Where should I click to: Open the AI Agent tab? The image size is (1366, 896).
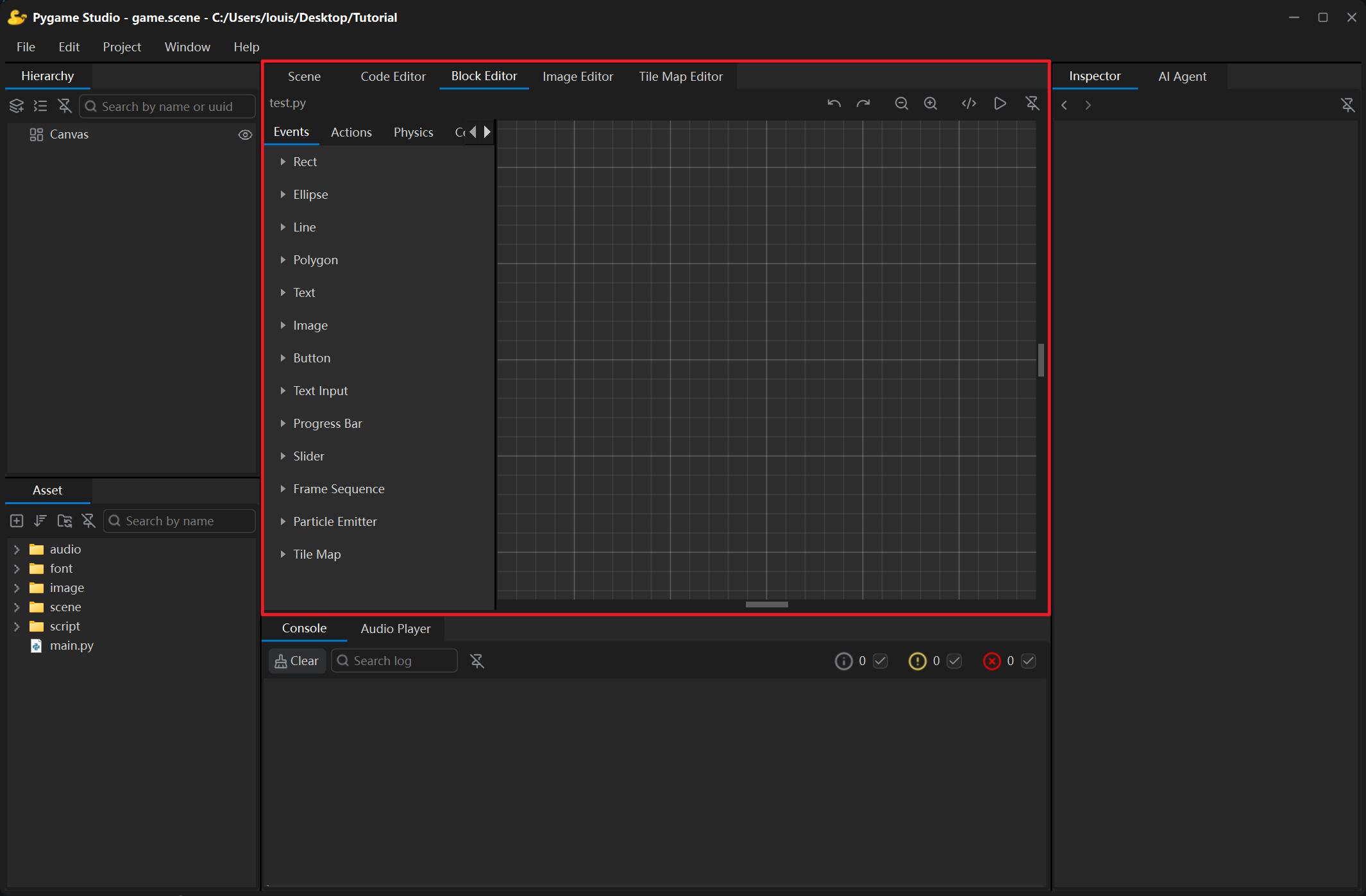click(x=1182, y=76)
